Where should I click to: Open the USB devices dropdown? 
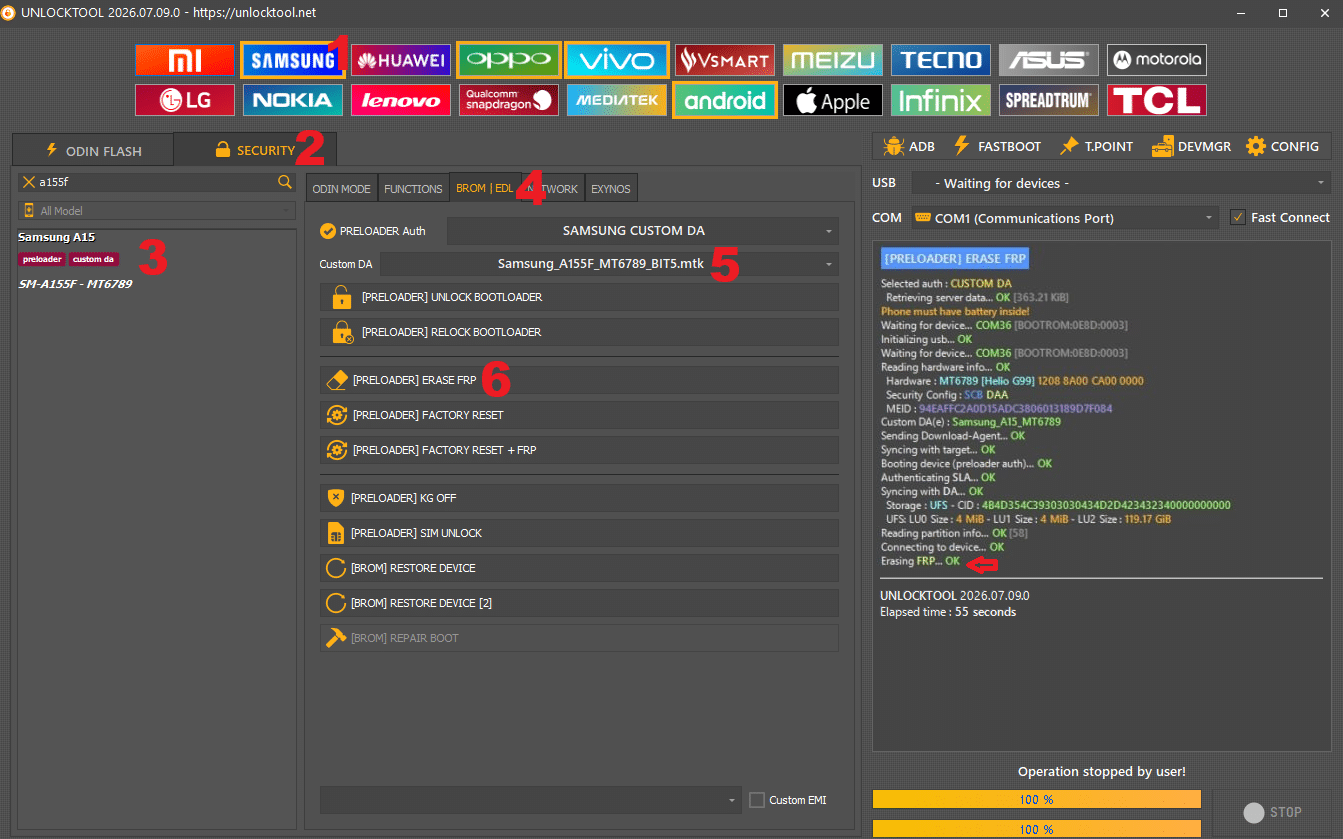(x=1121, y=183)
